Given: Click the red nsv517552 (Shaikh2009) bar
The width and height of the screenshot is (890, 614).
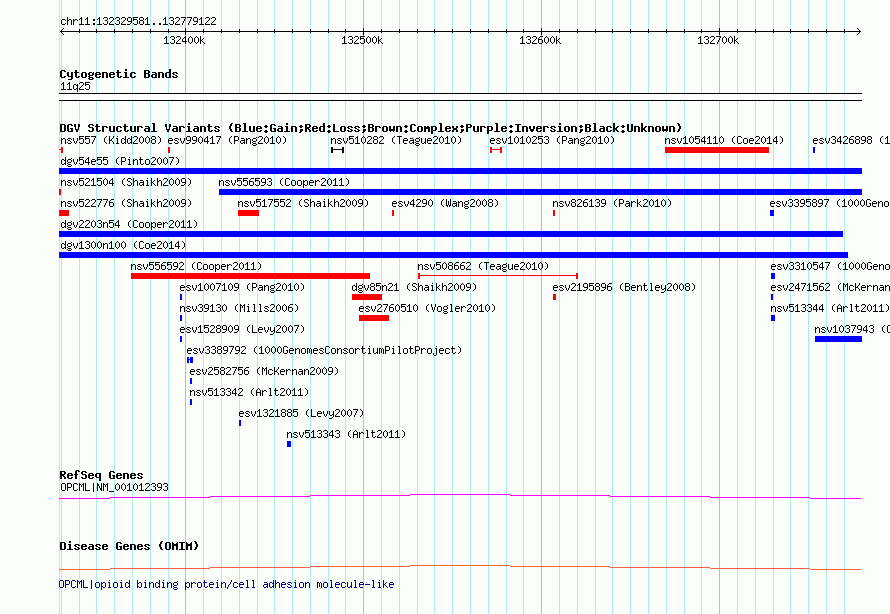Looking at the screenshot, I should pos(249,213).
